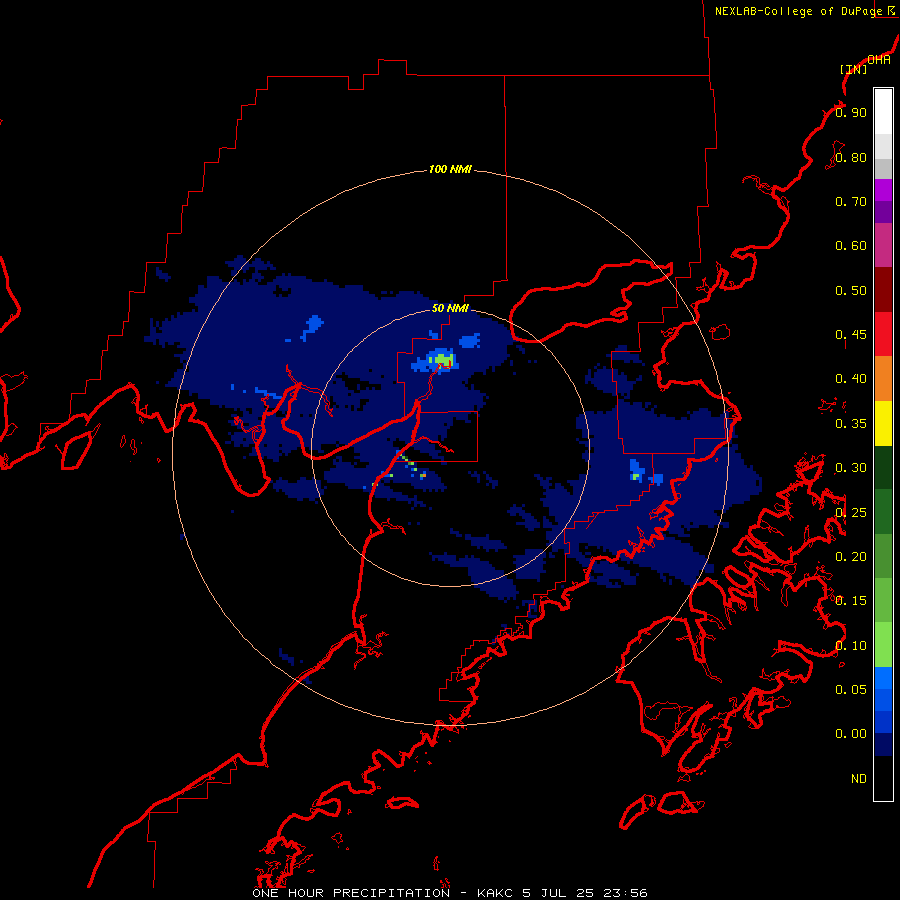
Task: Click the 100 NMI range ring label
Action: click(x=450, y=169)
